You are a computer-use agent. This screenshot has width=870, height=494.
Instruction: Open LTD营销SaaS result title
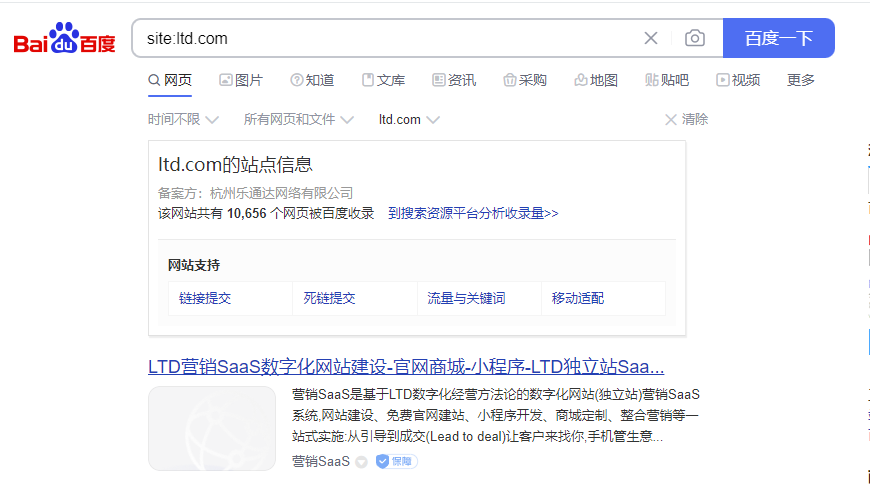tap(406, 365)
